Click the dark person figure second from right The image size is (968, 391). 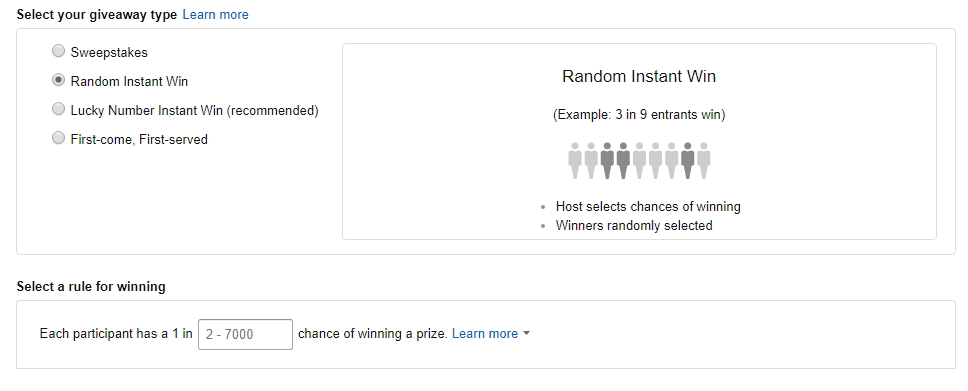pos(687,161)
